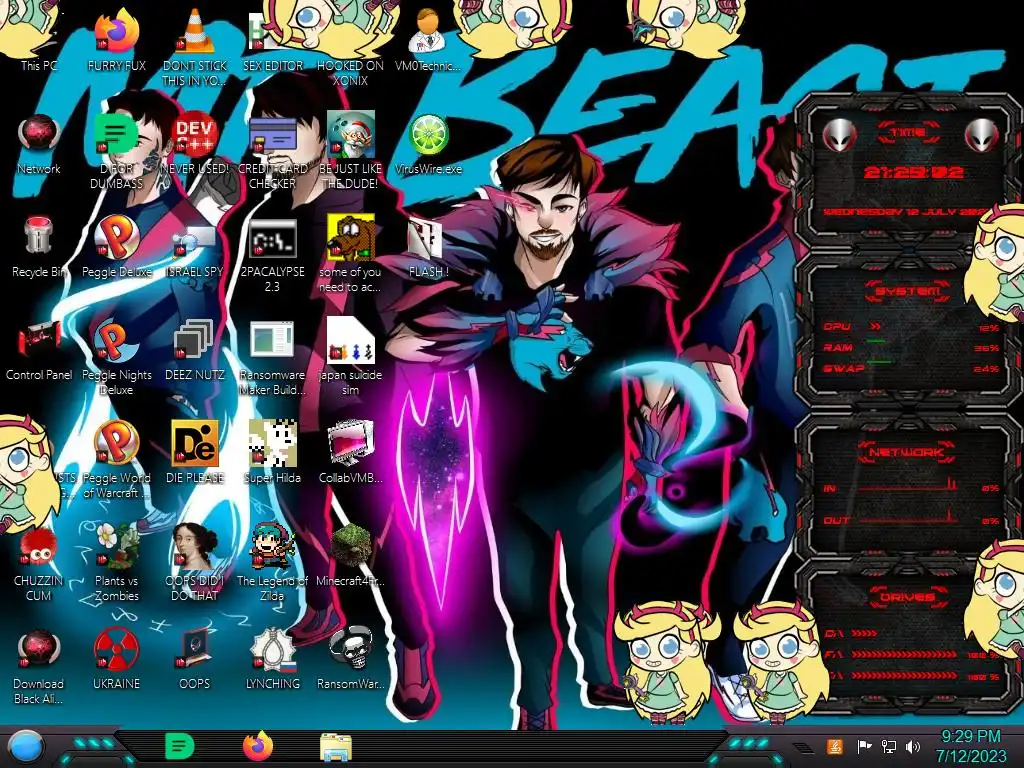Launch the NEVER USED! Dev-C++ shortcut
The height and width of the screenshot is (768, 1024).
coord(195,144)
